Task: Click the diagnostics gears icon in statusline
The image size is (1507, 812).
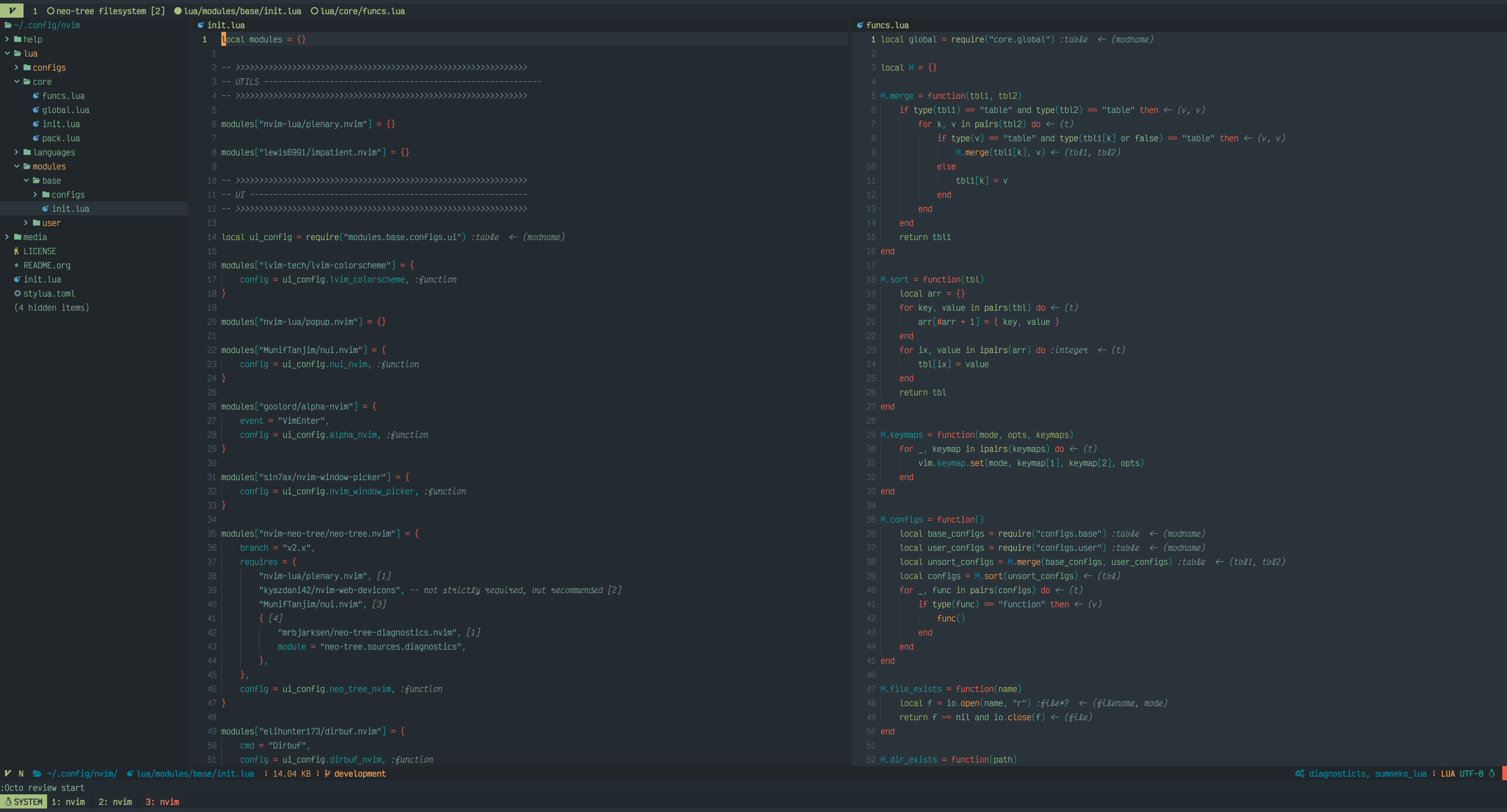Action: [x=1299, y=774]
